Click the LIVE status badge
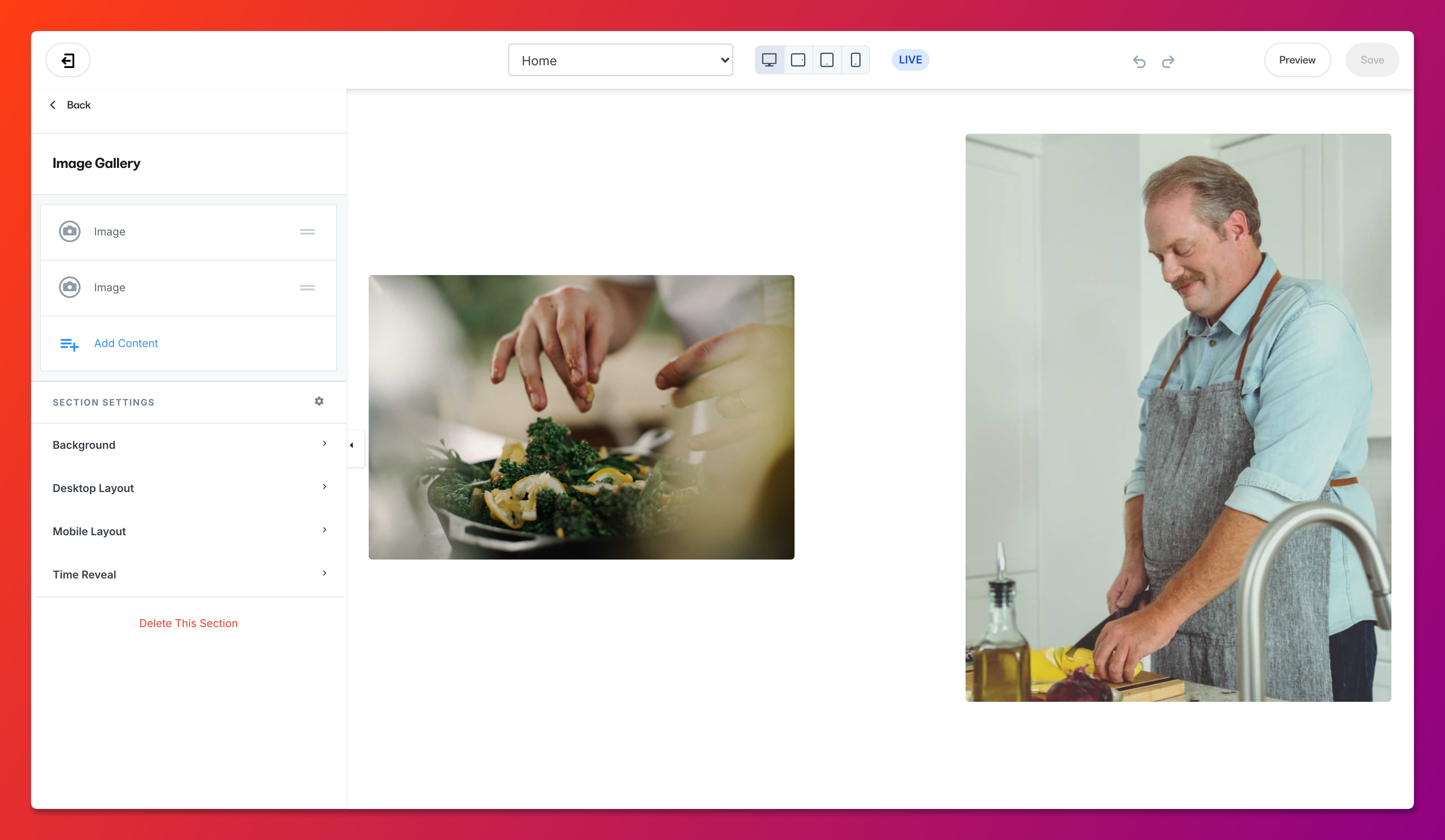The width and height of the screenshot is (1445, 840). coord(910,59)
